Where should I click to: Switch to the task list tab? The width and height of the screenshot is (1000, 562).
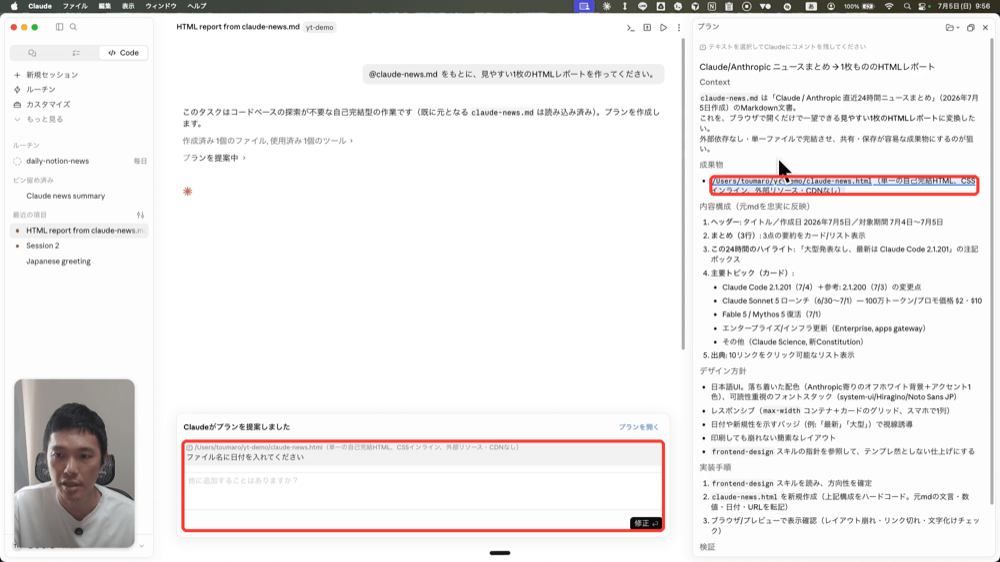click(76, 53)
